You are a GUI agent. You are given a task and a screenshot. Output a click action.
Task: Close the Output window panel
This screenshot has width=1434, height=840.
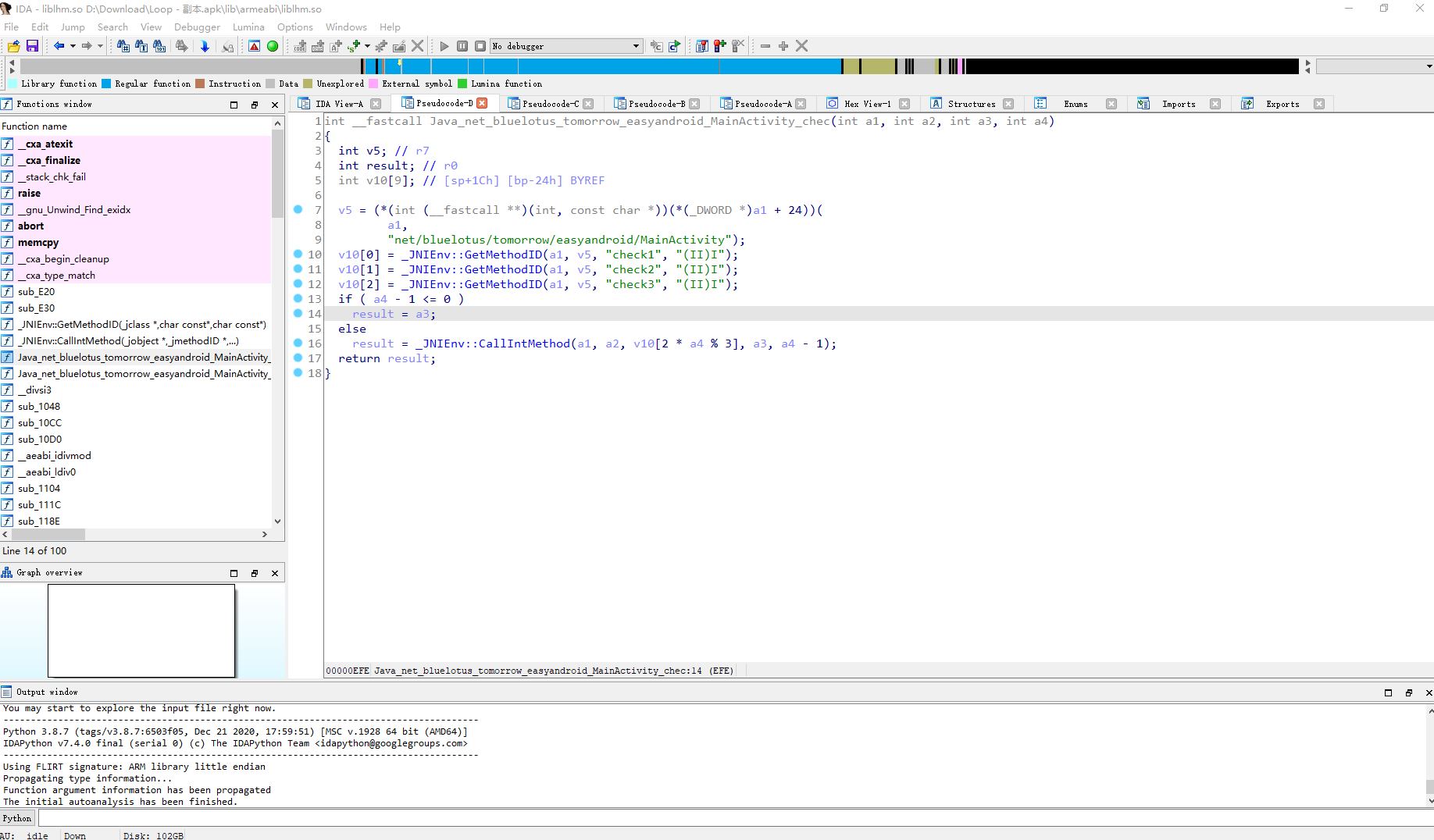coord(1429,692)
